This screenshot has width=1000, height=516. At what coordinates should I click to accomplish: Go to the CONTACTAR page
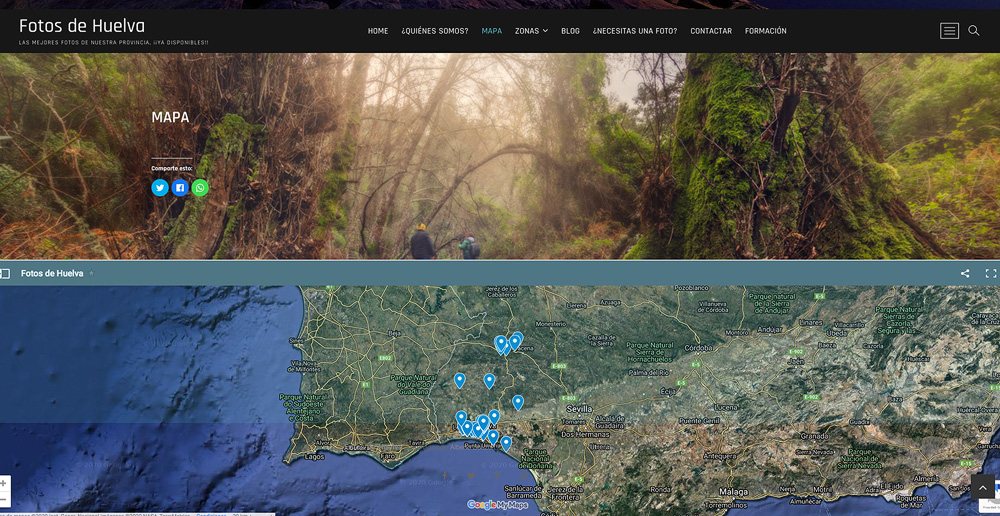tap(711, 31)
